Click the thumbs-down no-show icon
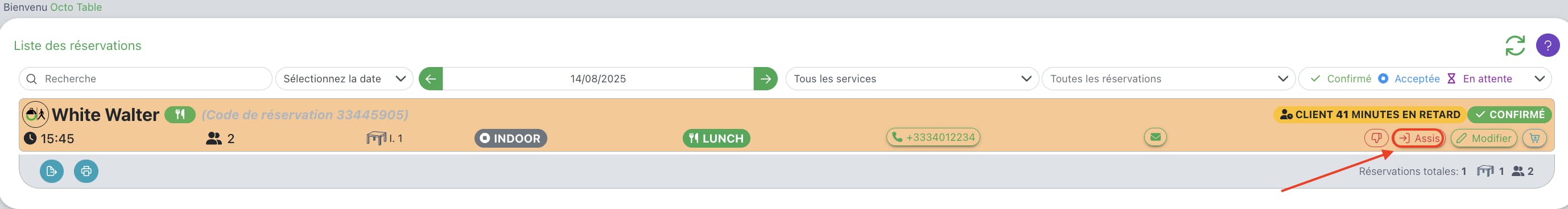The height and width of the screenshot is (209, 1568). coord(1376,139)
